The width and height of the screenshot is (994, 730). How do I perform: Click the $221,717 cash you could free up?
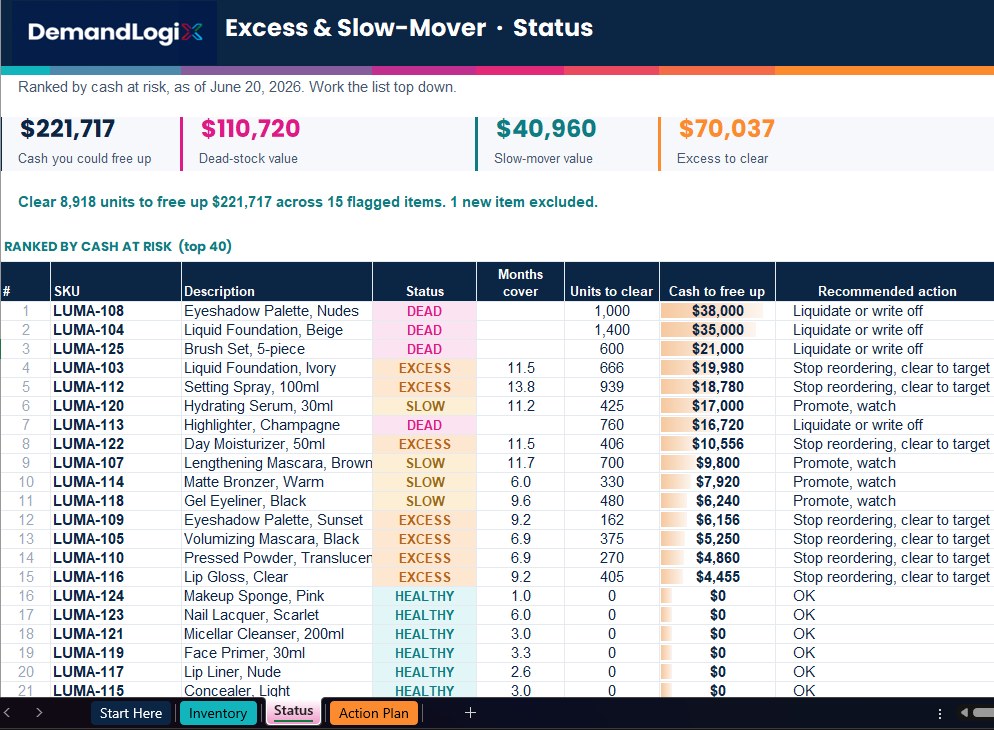point(67,129)
